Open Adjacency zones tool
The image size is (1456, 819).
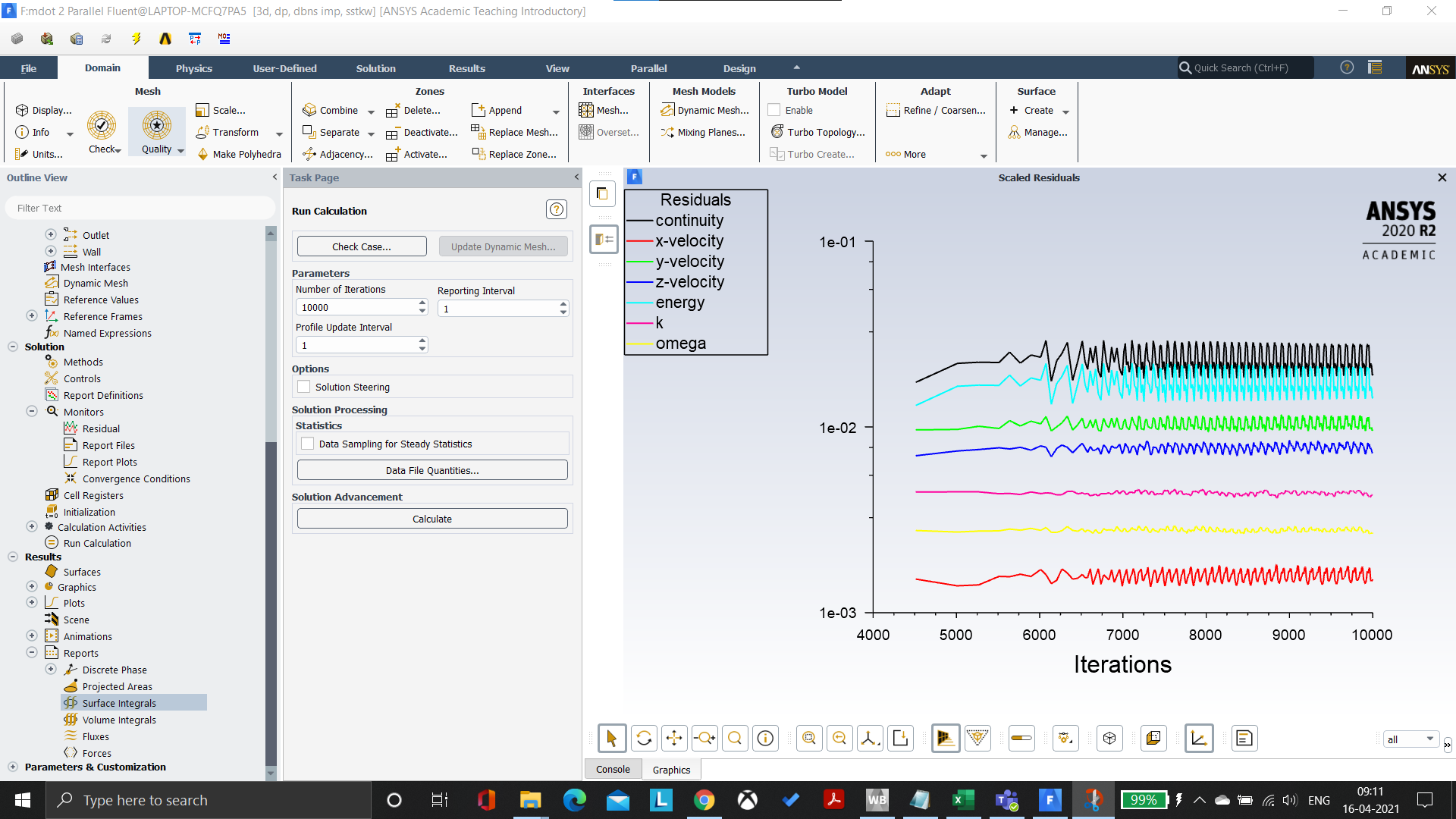tap(337, 154)
